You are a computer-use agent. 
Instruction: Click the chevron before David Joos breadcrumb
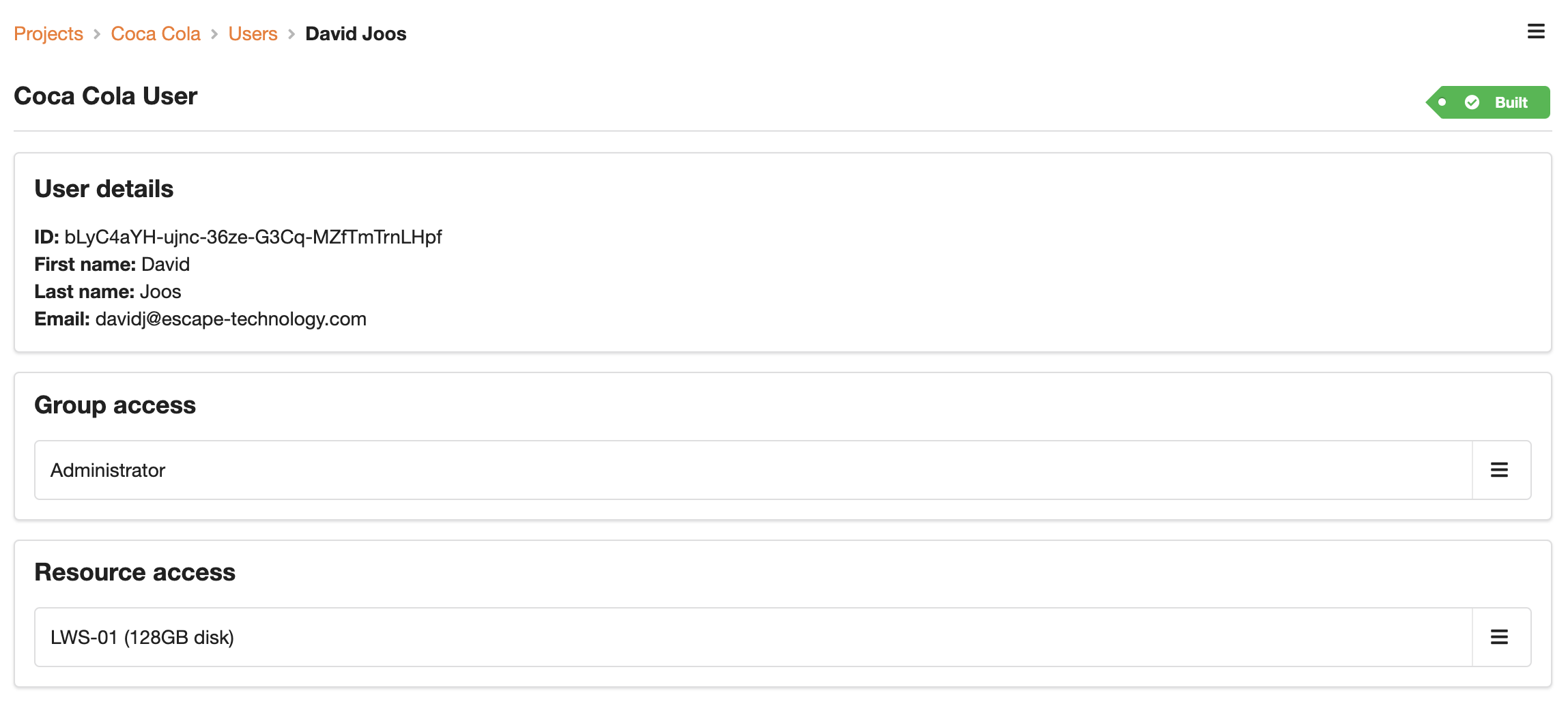pos(291,34)
